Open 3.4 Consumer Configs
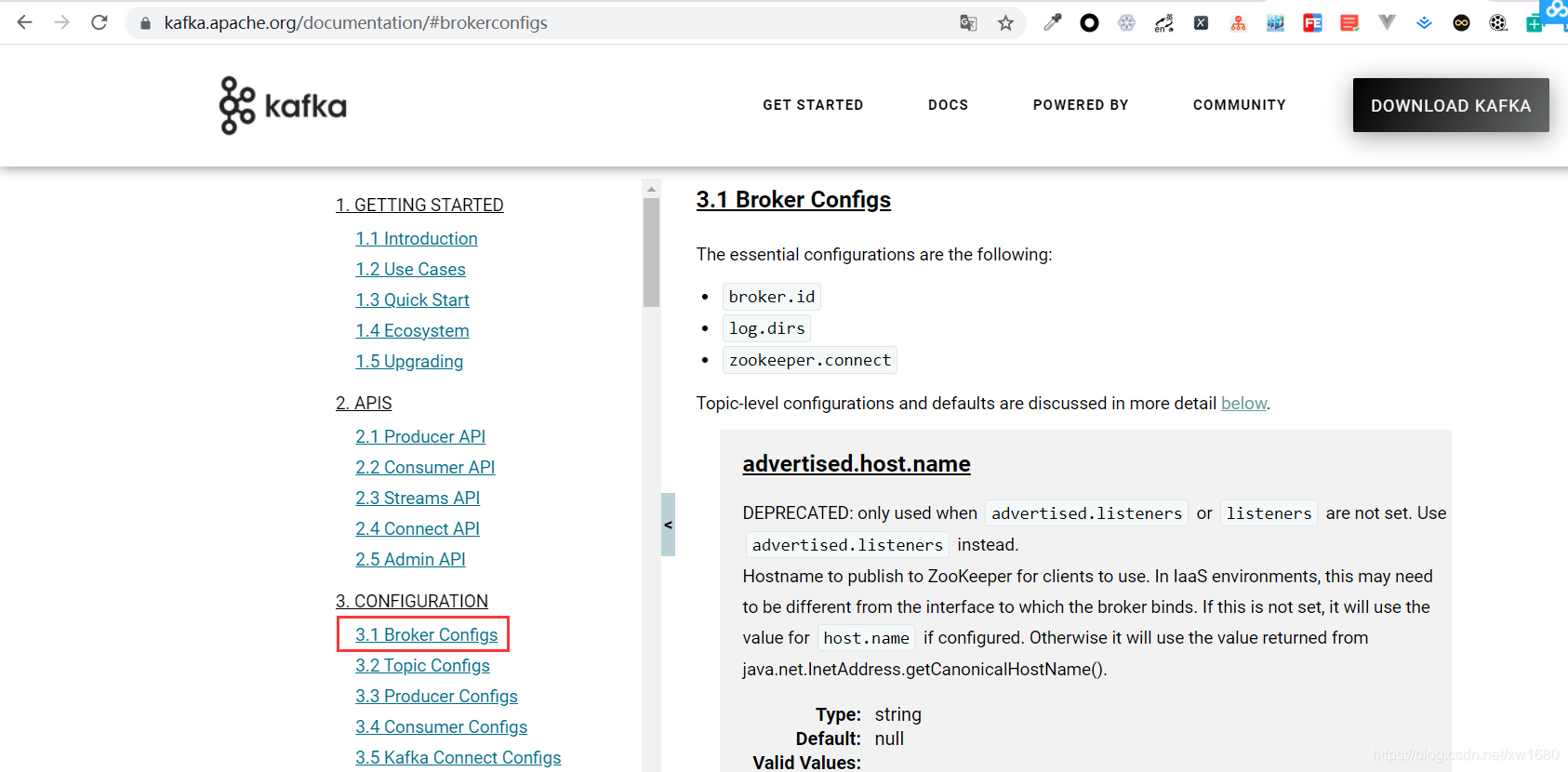1568x772 pixels. point(442,726)
